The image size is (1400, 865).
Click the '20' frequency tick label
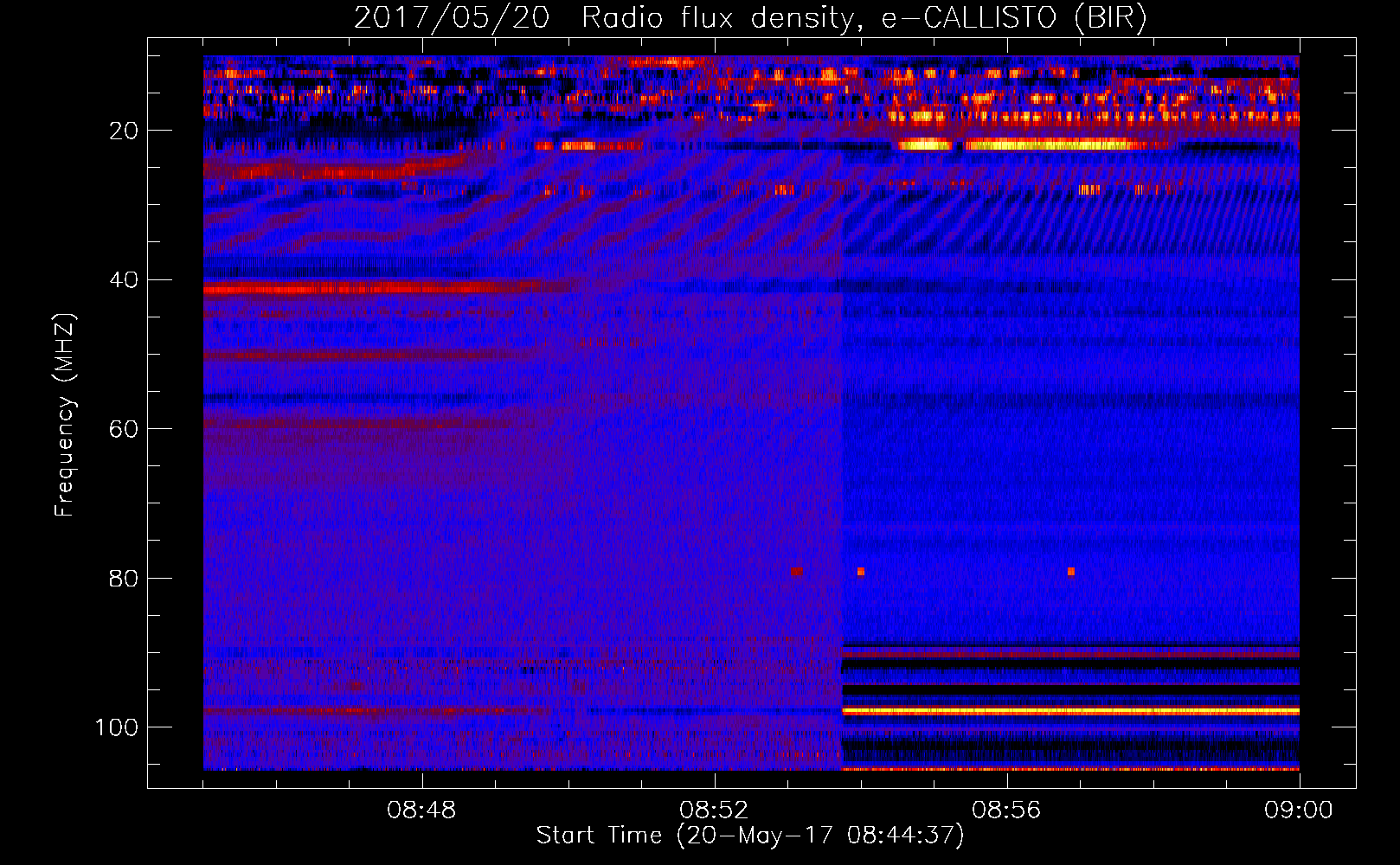(124, 131)
